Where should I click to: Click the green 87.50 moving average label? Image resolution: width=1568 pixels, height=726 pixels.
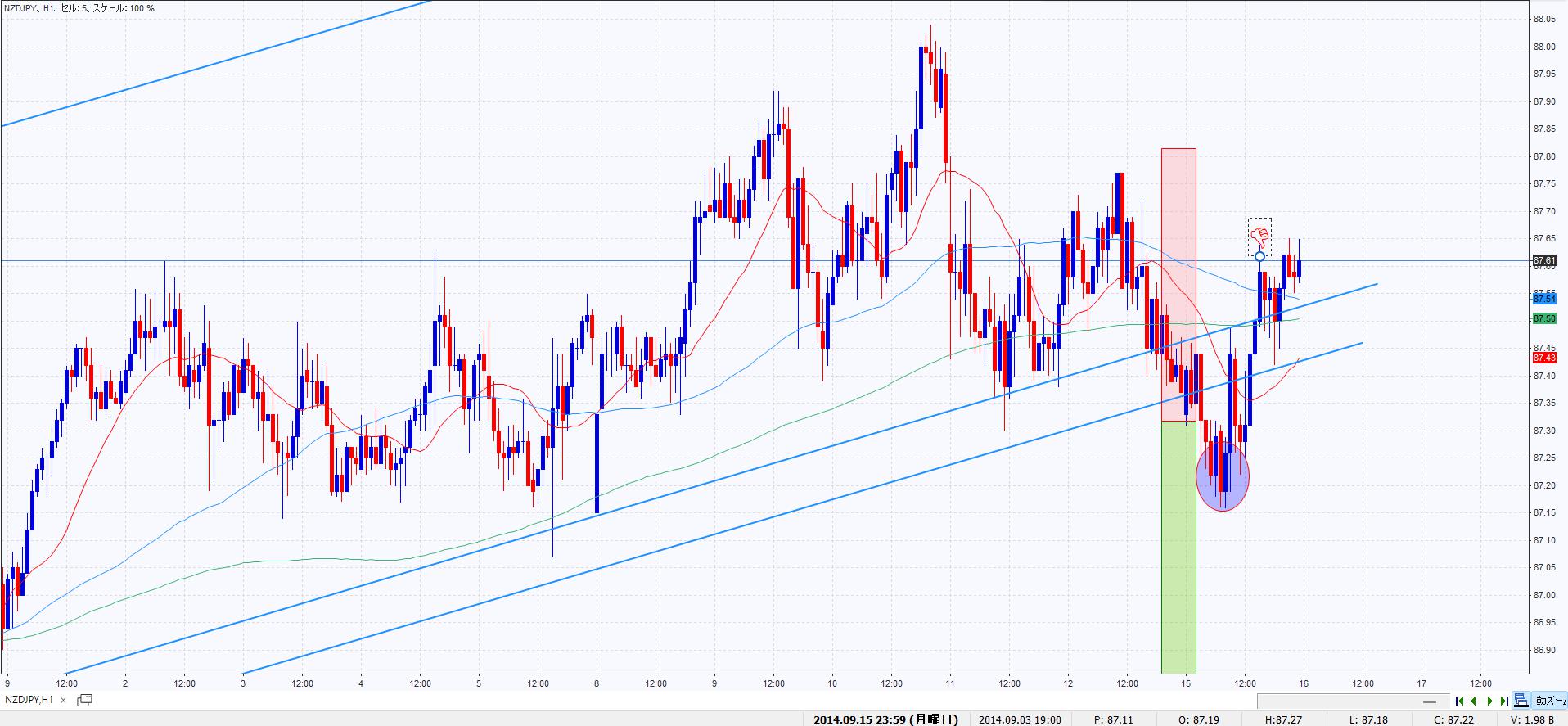(1544, 318)
